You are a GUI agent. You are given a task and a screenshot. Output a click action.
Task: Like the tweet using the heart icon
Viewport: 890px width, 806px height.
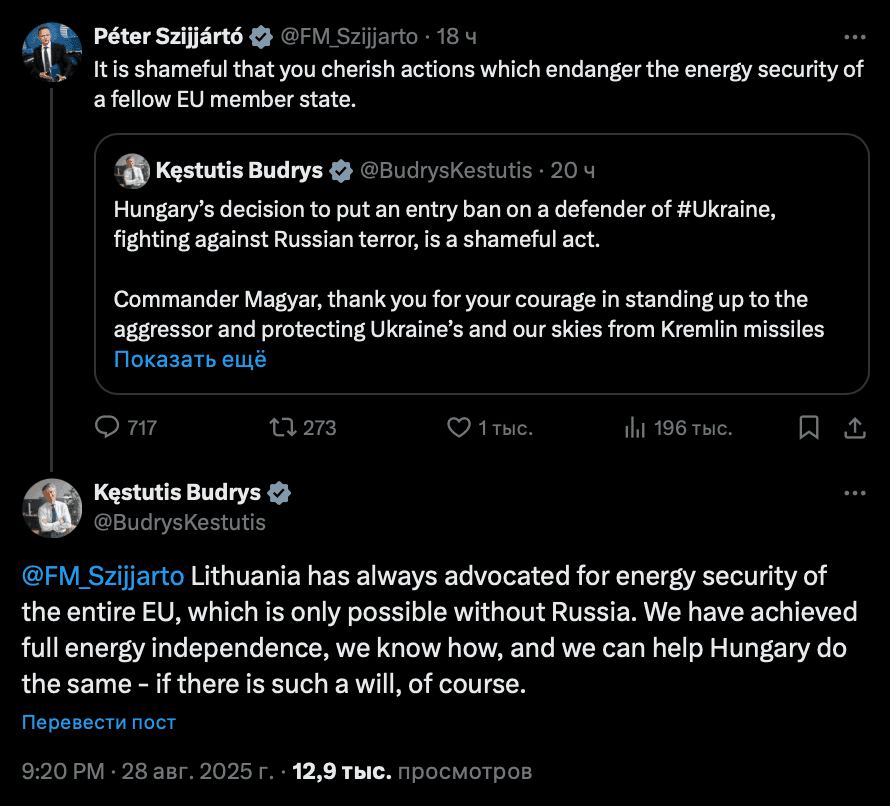(x=459, y=427)
